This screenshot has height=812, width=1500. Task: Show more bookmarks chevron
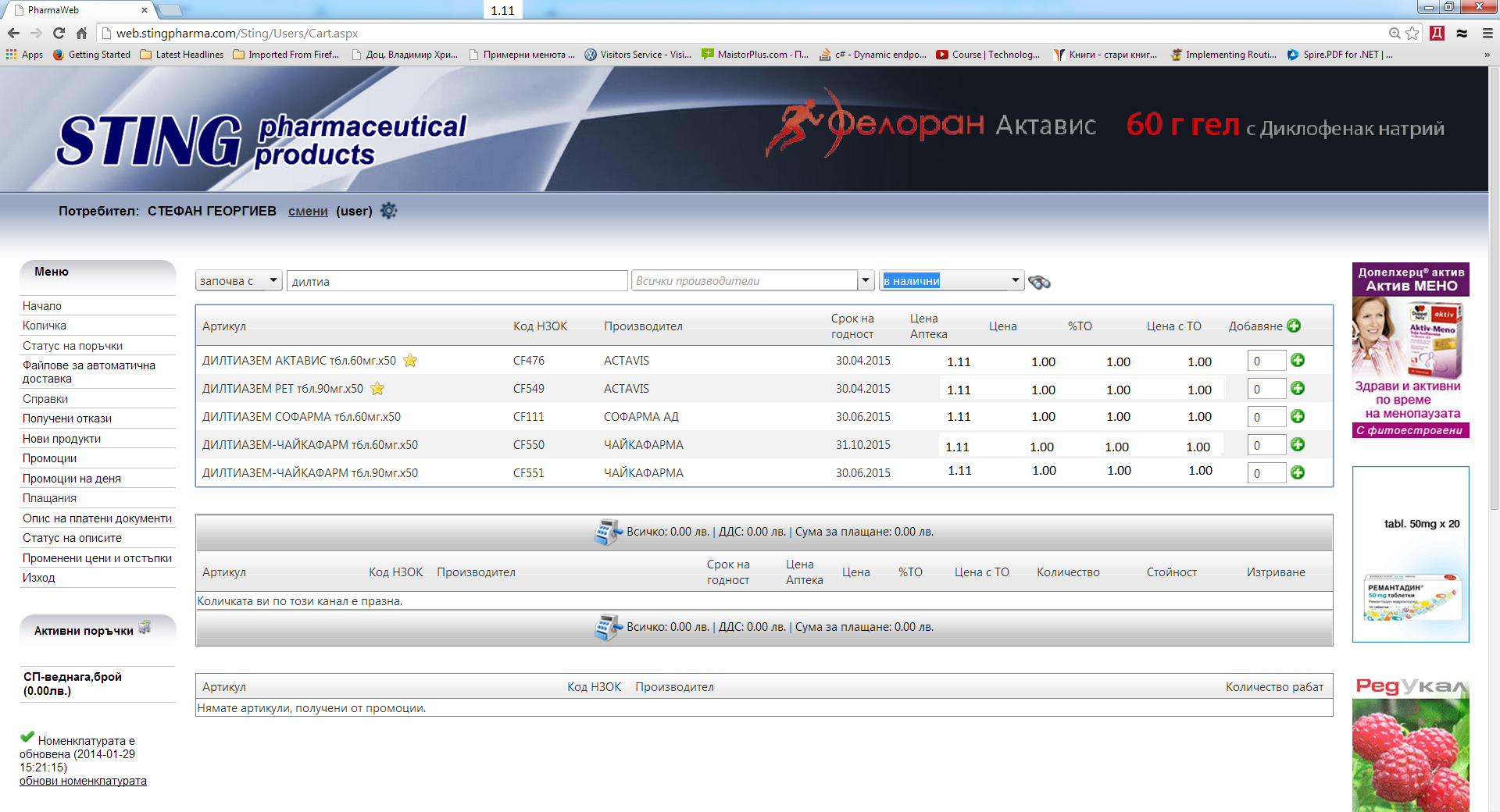(x=1487, y=55)
